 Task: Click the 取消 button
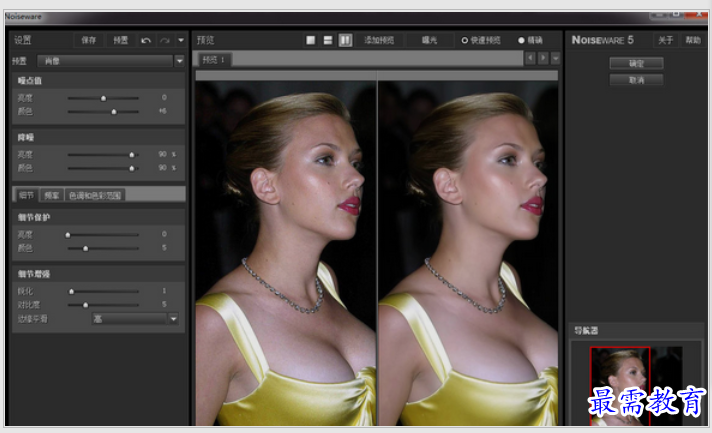[x=636, y=80]
